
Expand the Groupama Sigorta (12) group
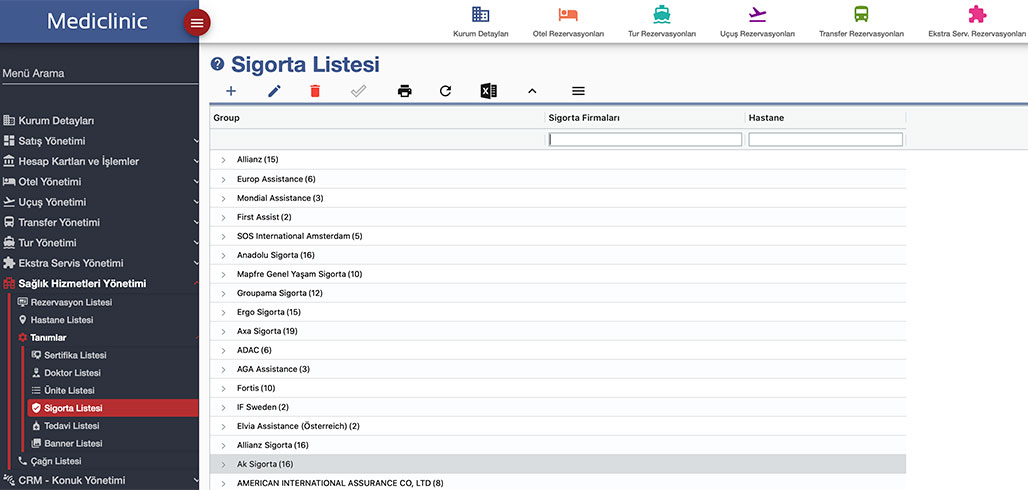224,293
